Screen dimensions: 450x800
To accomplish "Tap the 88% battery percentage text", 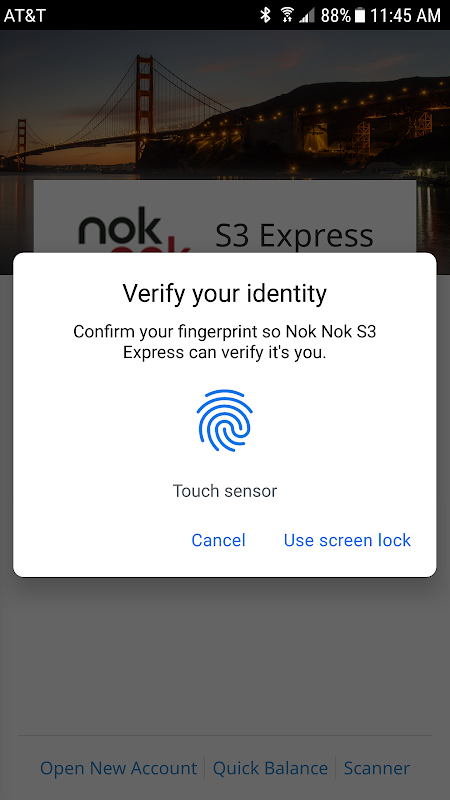I will [x=335, y=15].
